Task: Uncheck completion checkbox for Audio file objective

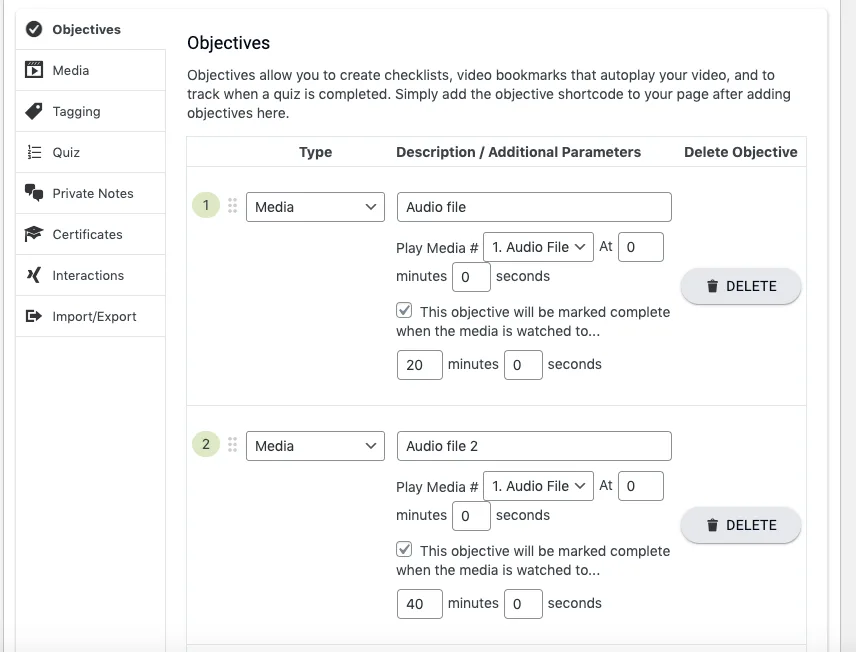Action: (404, 311)
